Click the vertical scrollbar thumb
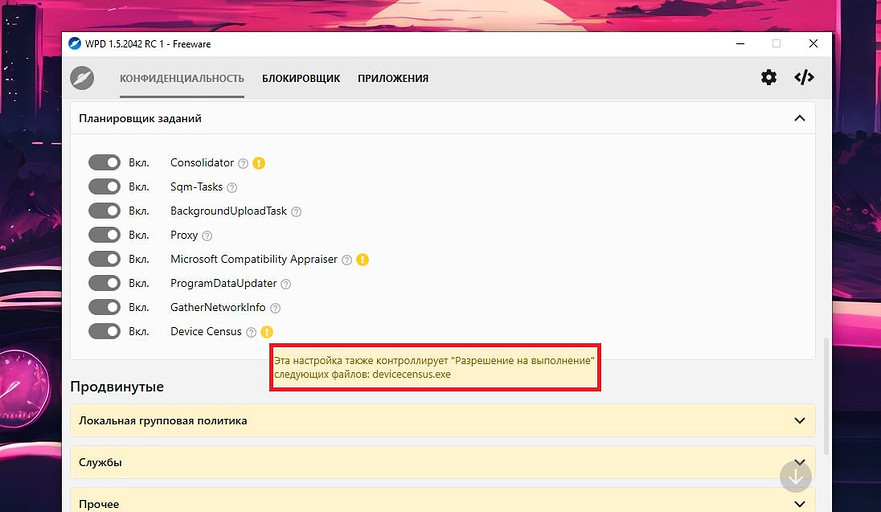The height and width of the screenshot is (512, 881). (825, 395)
